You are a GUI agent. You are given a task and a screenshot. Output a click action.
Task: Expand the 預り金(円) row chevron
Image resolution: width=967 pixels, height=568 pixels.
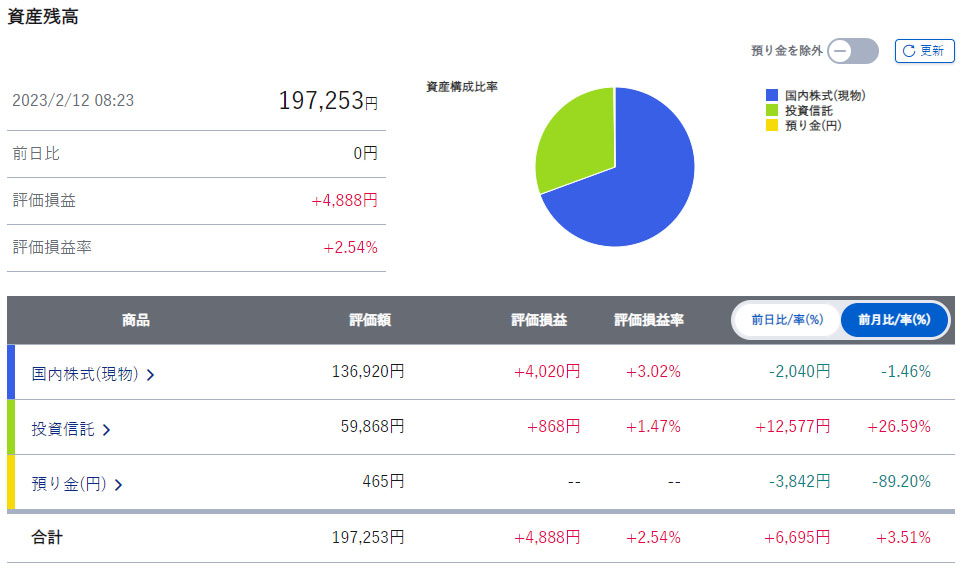click(119, 485)
